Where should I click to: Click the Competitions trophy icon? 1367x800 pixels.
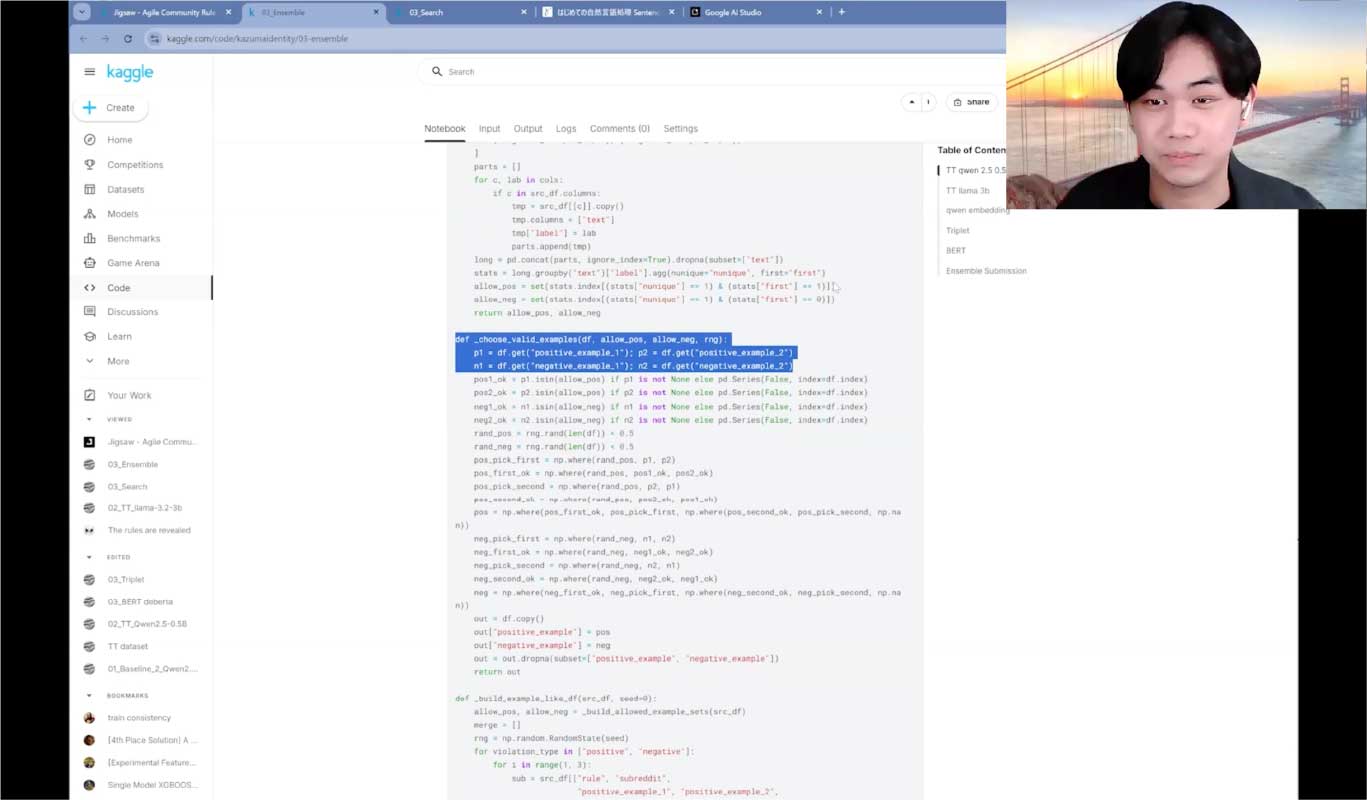[x=90, y=165]
